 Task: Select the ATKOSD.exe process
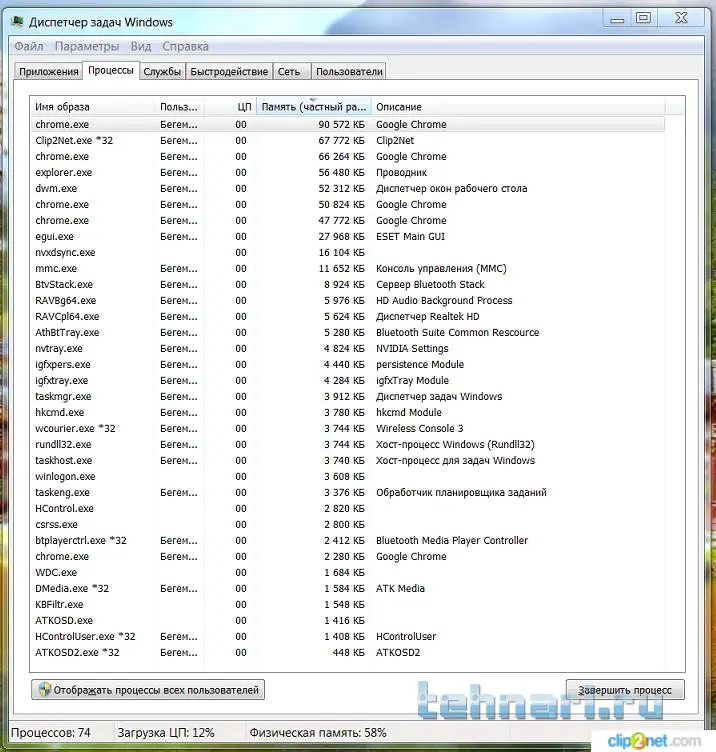click(347, 621)
